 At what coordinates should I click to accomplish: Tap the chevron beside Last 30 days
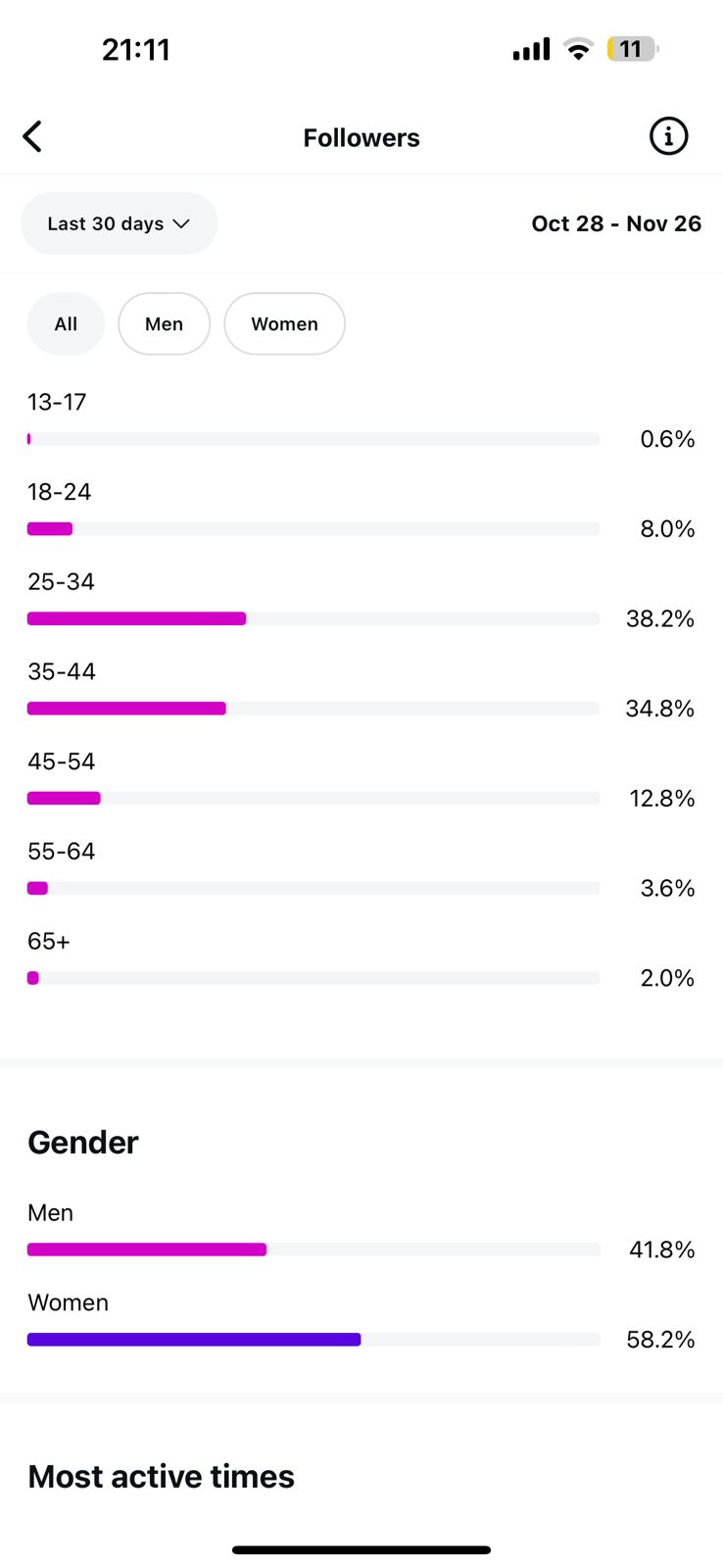coord(181,223)
